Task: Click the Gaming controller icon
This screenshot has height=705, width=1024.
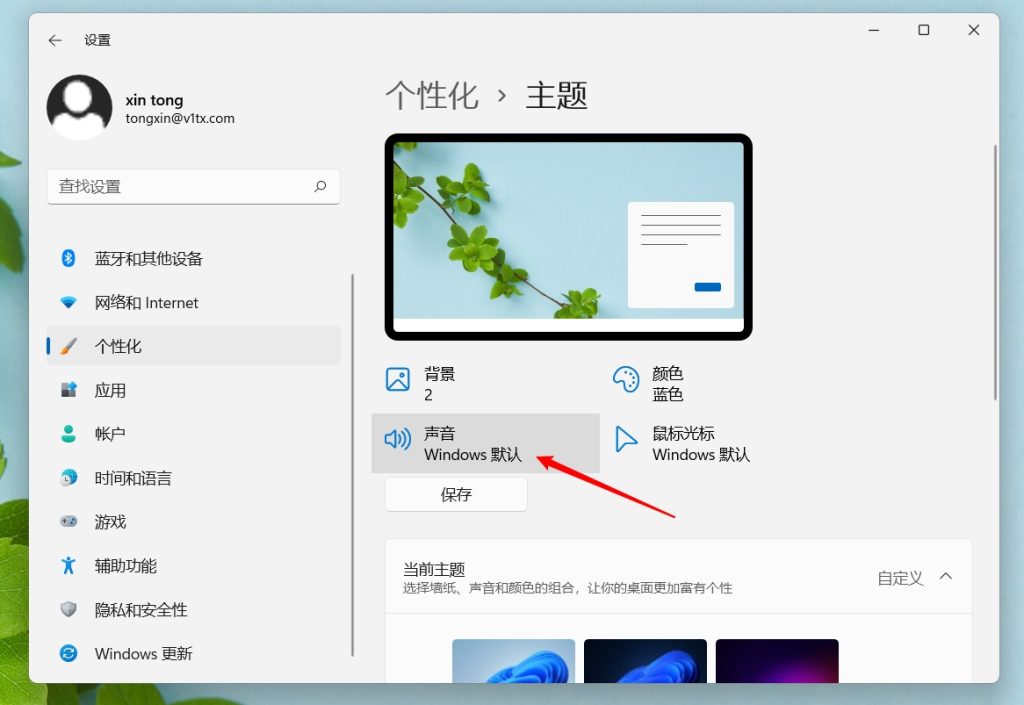Action: [x=69, y=522]
